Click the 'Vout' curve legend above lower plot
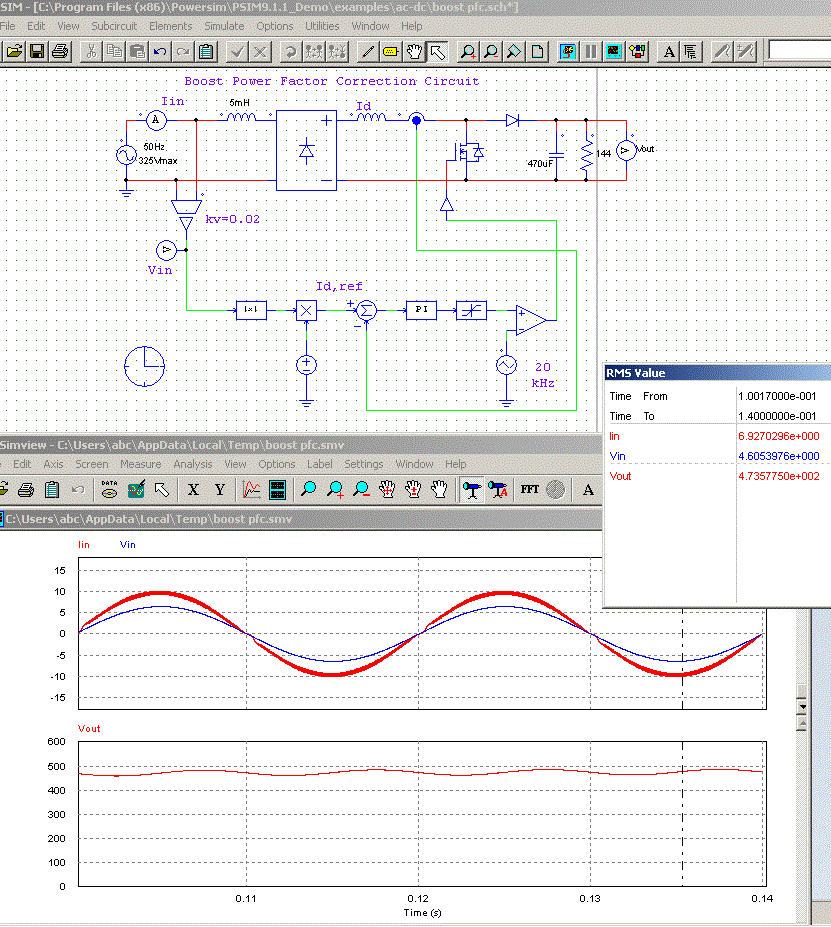 [x=89, y=728]
